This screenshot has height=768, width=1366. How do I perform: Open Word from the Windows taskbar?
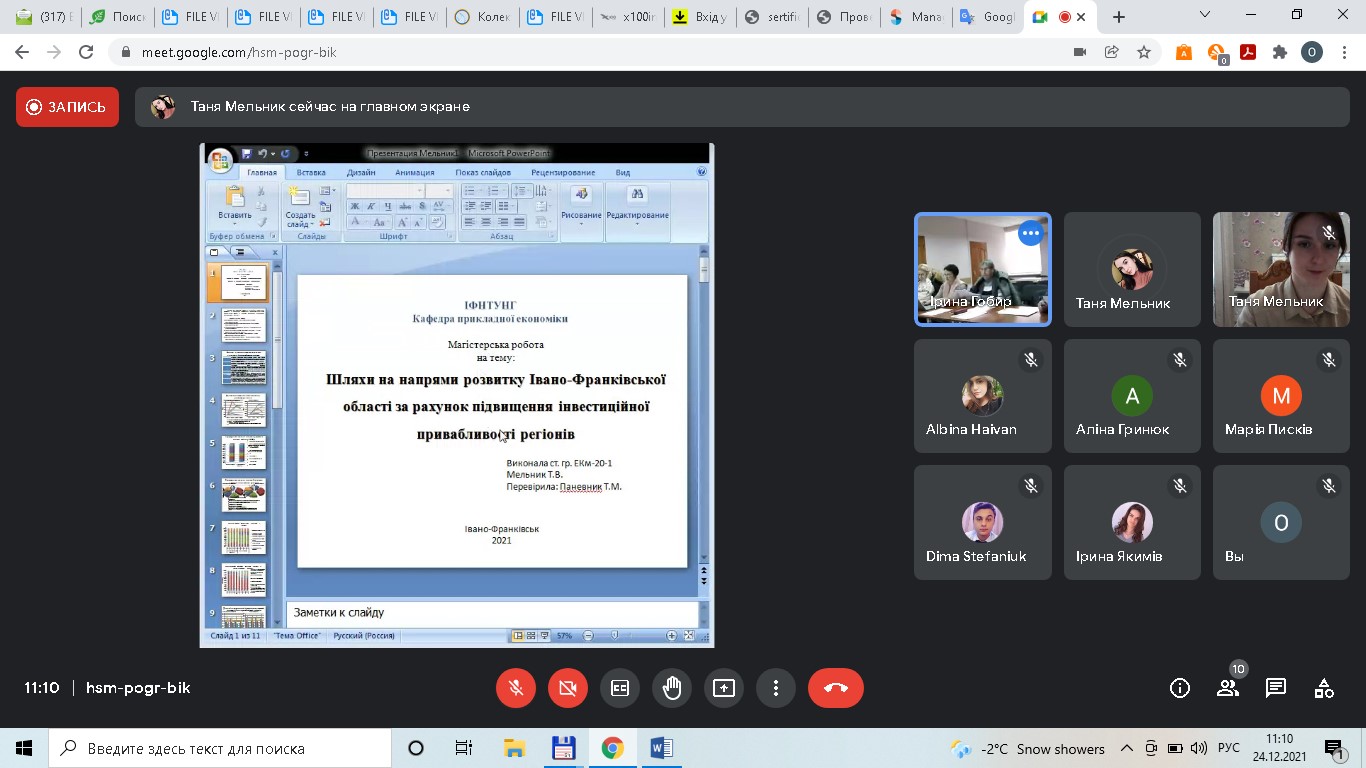tap(661, 748)
